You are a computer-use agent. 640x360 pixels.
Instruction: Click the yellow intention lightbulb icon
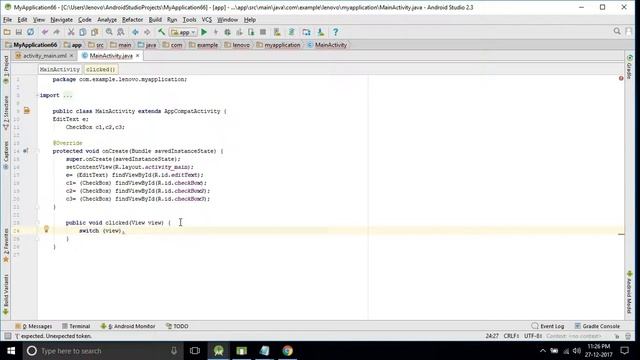tap(46, 229)
